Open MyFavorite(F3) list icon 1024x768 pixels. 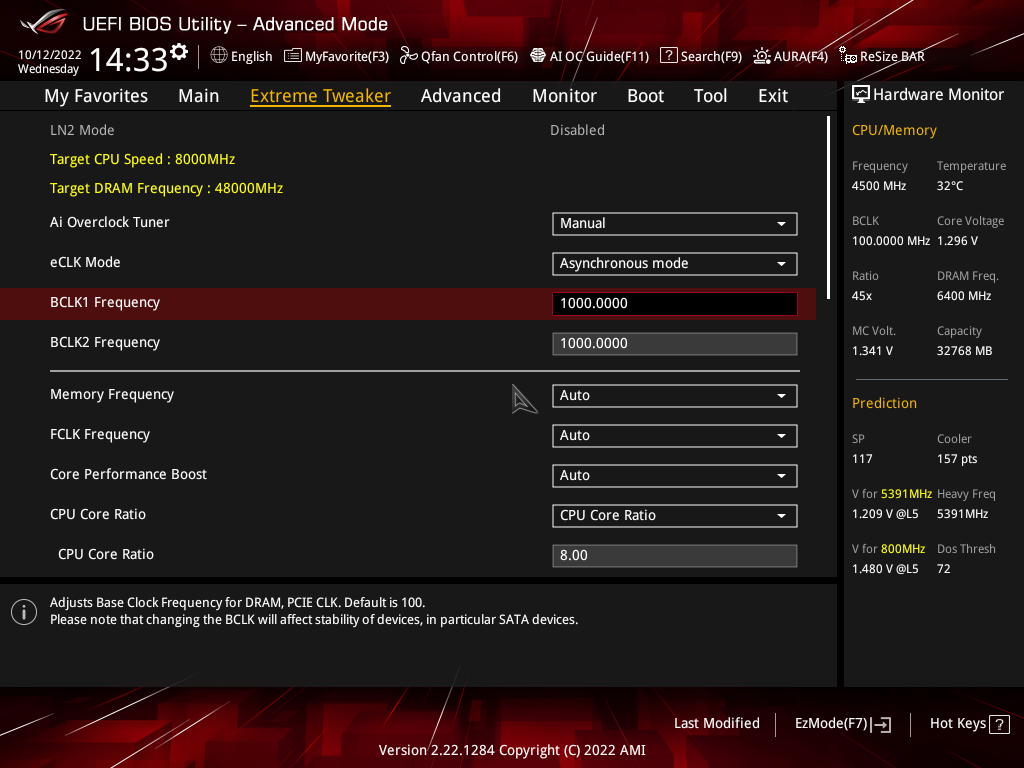pyautogui.click(x=293, y=56)
